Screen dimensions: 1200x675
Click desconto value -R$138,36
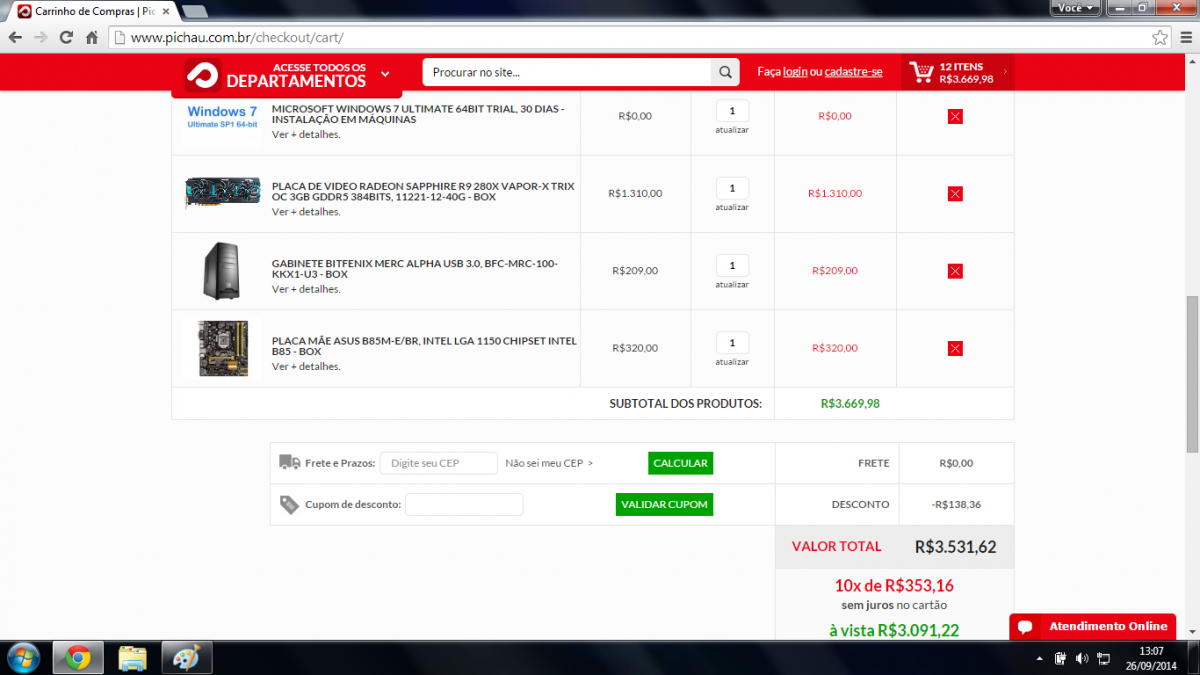pyautogui.click(x=955, y=504)
